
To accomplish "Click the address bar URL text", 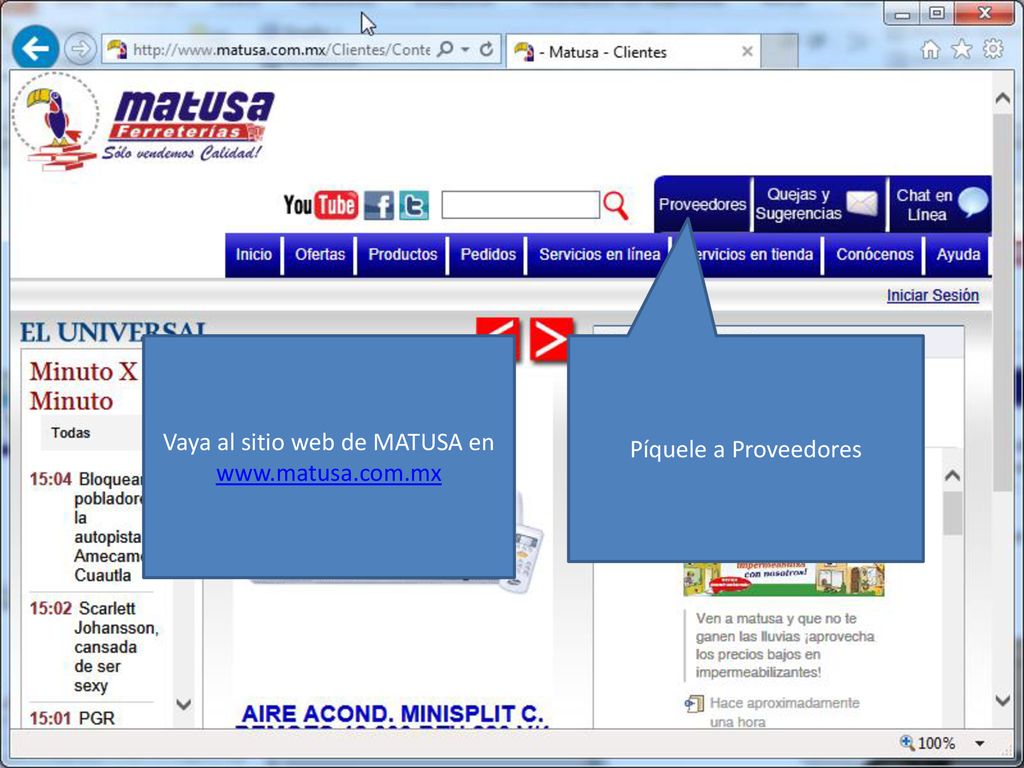I will point(281,50).
